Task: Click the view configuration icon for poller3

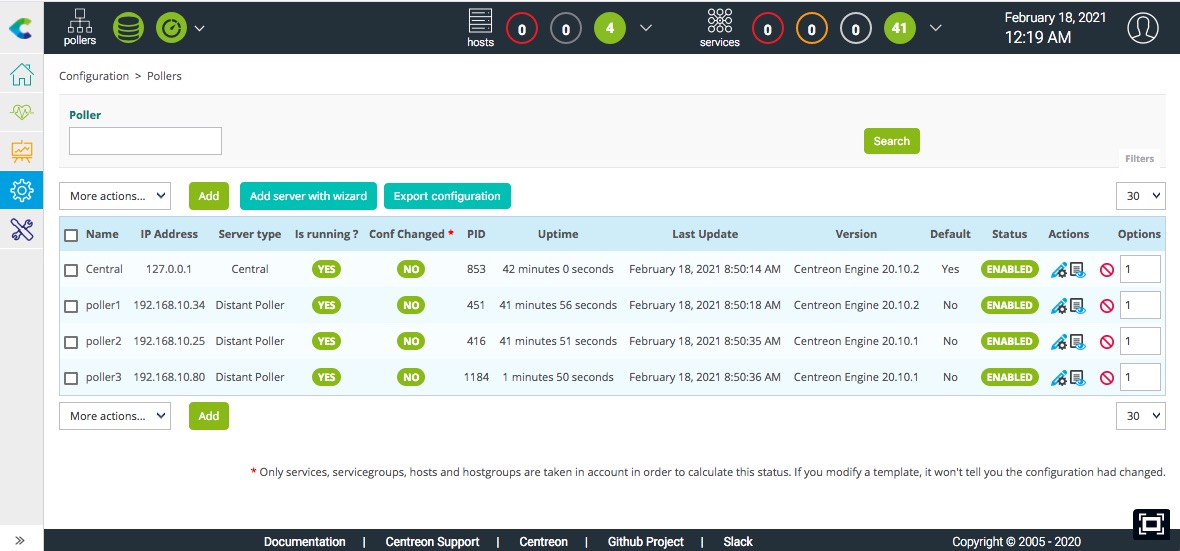Action: 1077,378
